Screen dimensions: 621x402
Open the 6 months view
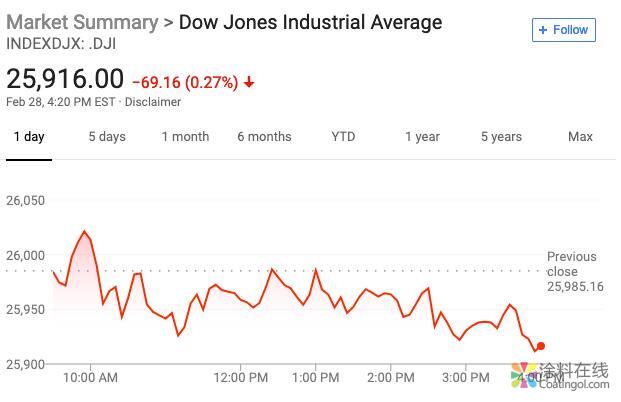pyautogui.click(x=264, y=137)
